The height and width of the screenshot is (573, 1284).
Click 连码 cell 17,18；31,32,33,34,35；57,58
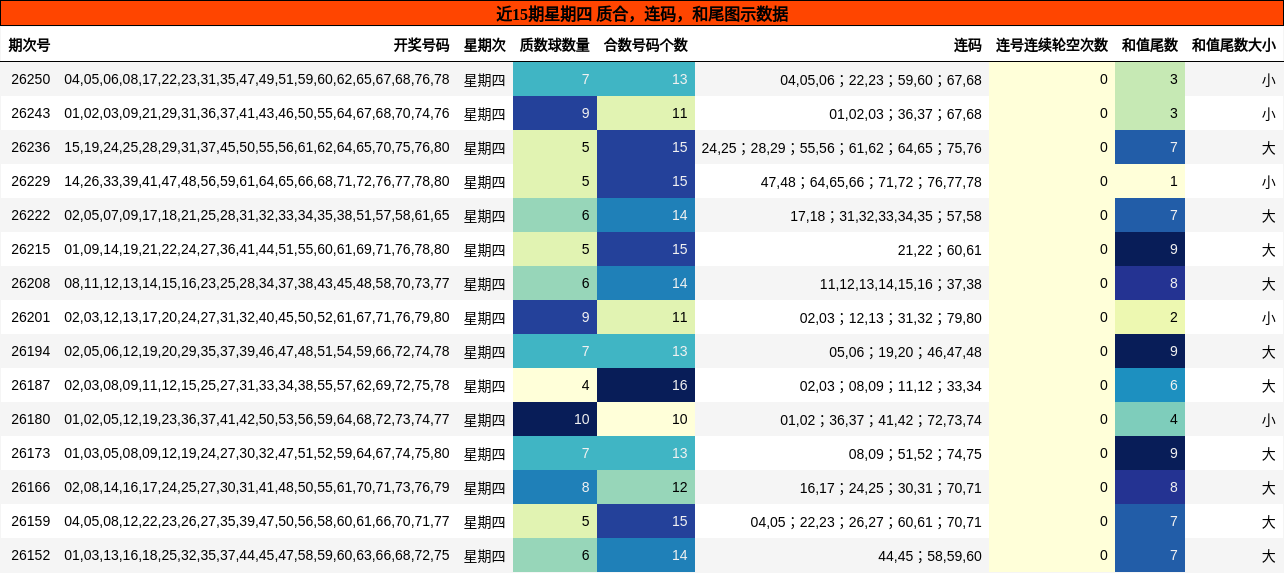click(886, 215)
